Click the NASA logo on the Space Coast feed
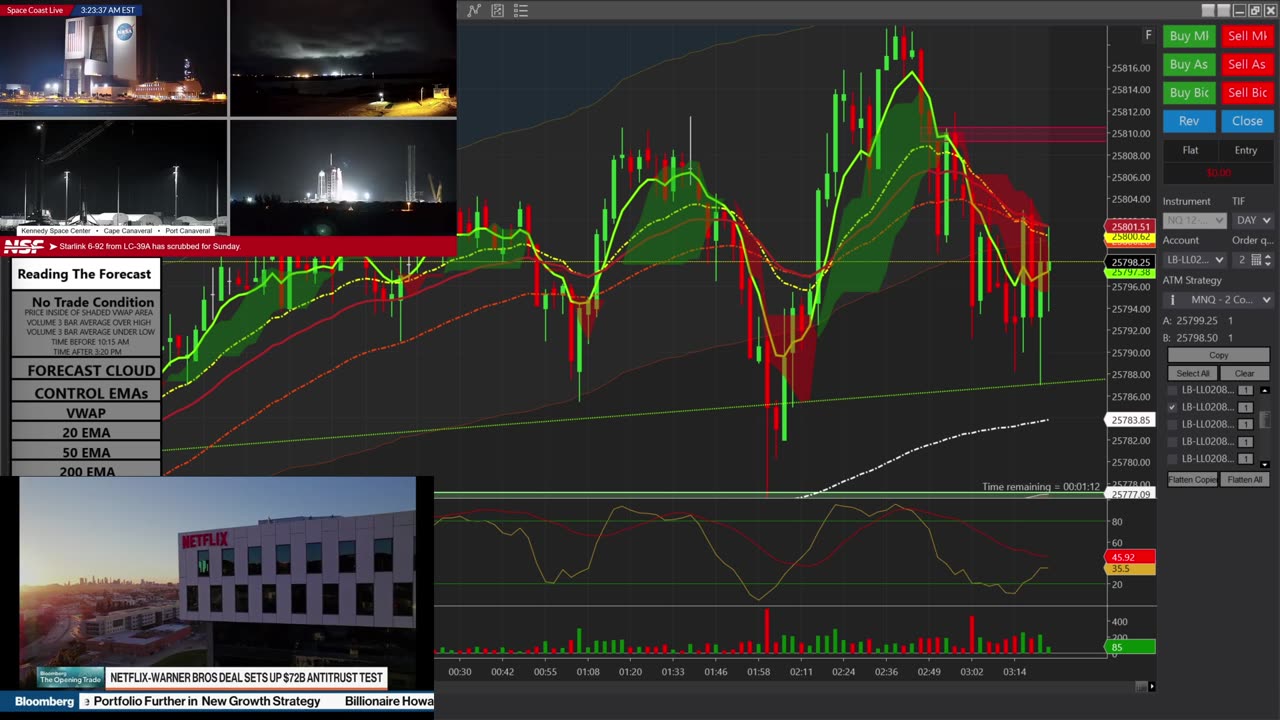 click(x=124, y=33)
